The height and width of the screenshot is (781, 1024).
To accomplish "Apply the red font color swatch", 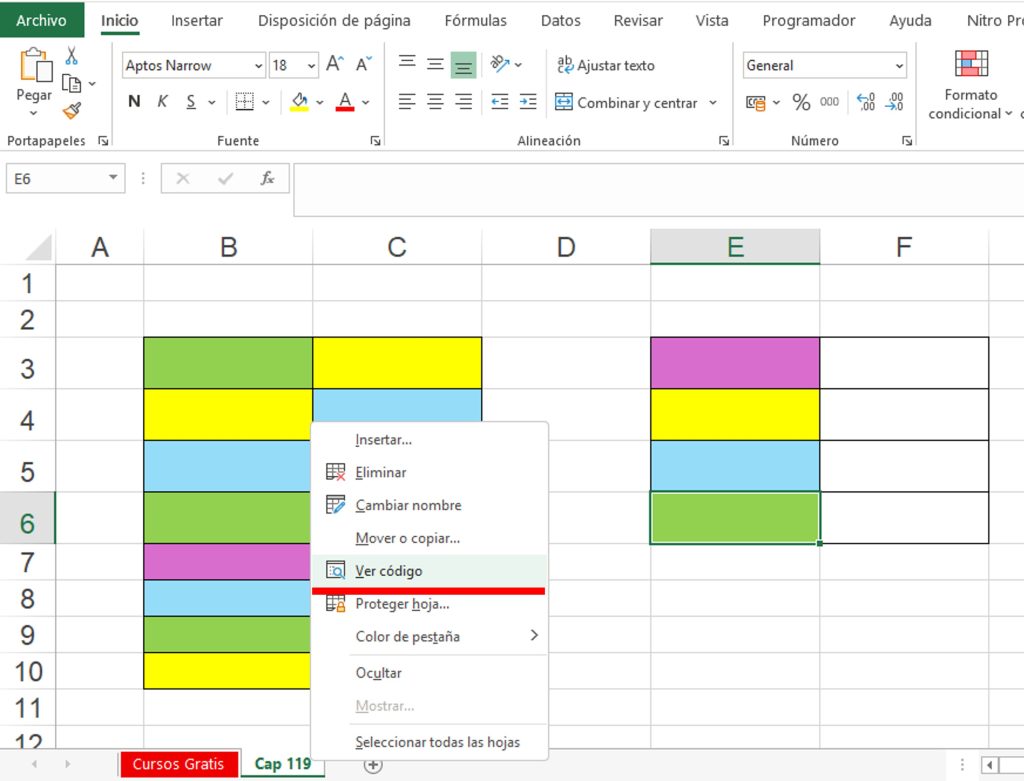I will coord(345,102).
